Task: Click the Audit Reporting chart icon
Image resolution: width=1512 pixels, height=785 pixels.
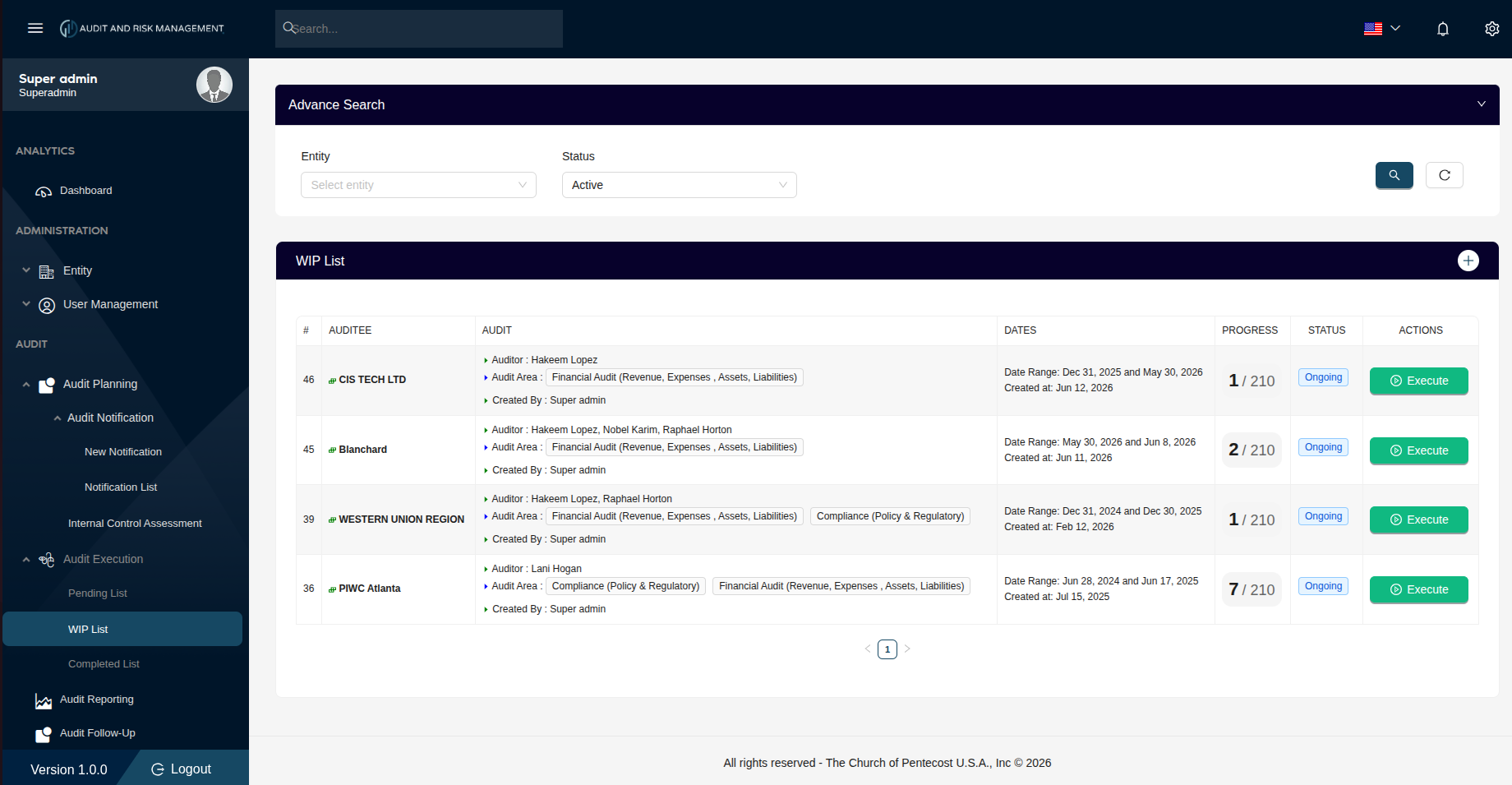Action: click(x=44, y=701)
